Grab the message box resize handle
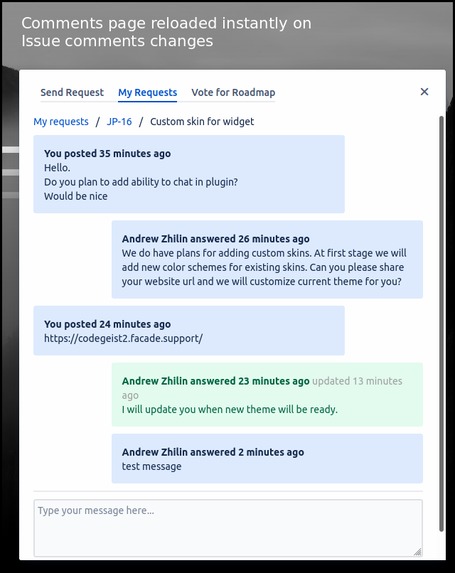455x573 pixels. [x=417, y=552]
